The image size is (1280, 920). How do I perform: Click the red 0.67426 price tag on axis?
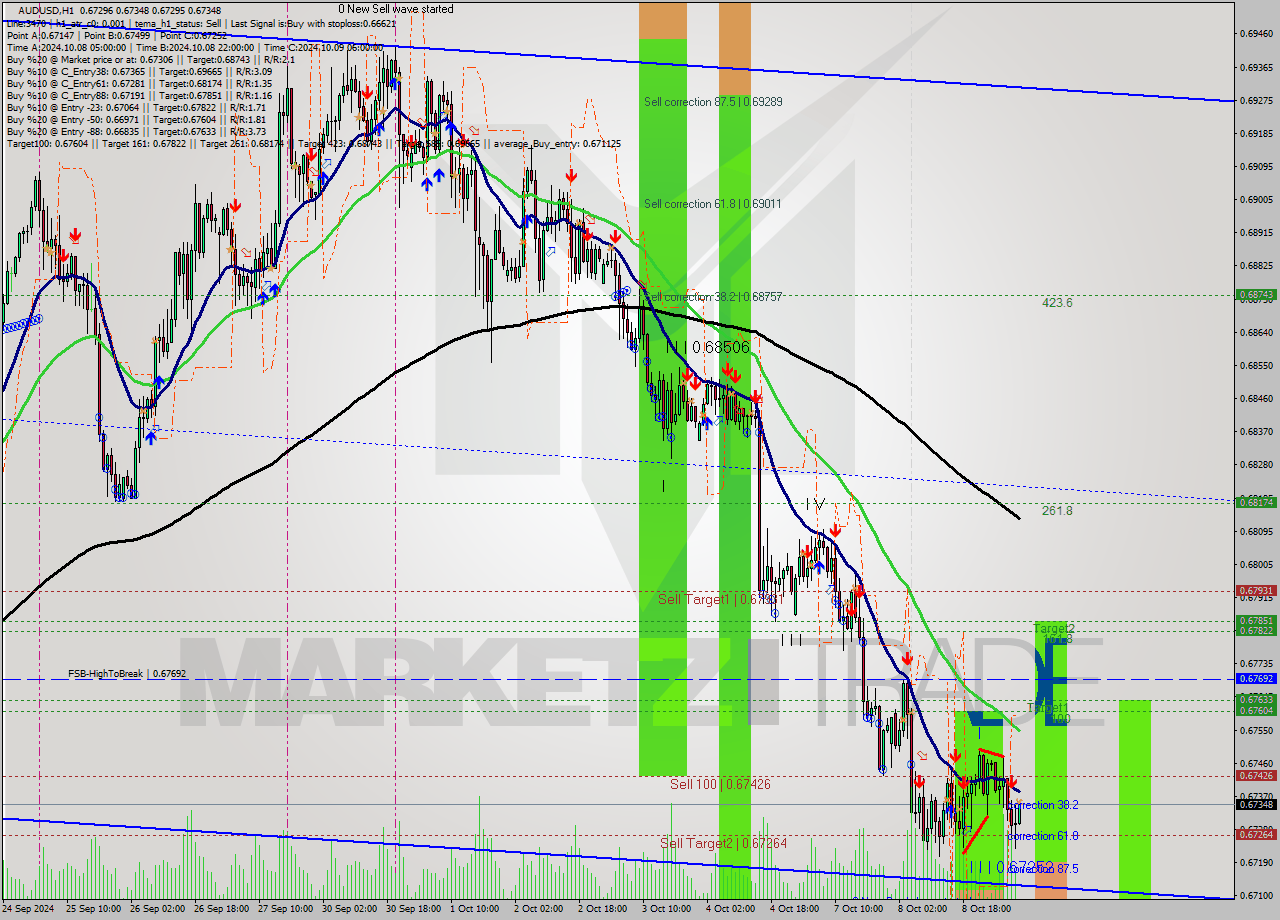tap(1257, 775)
